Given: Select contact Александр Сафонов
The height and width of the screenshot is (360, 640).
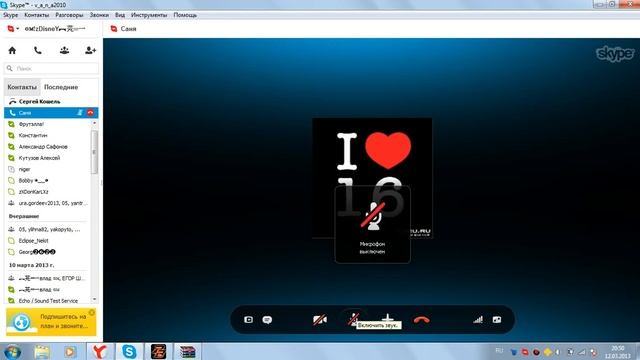Looking at the screenshot, I should coord(48,147).
